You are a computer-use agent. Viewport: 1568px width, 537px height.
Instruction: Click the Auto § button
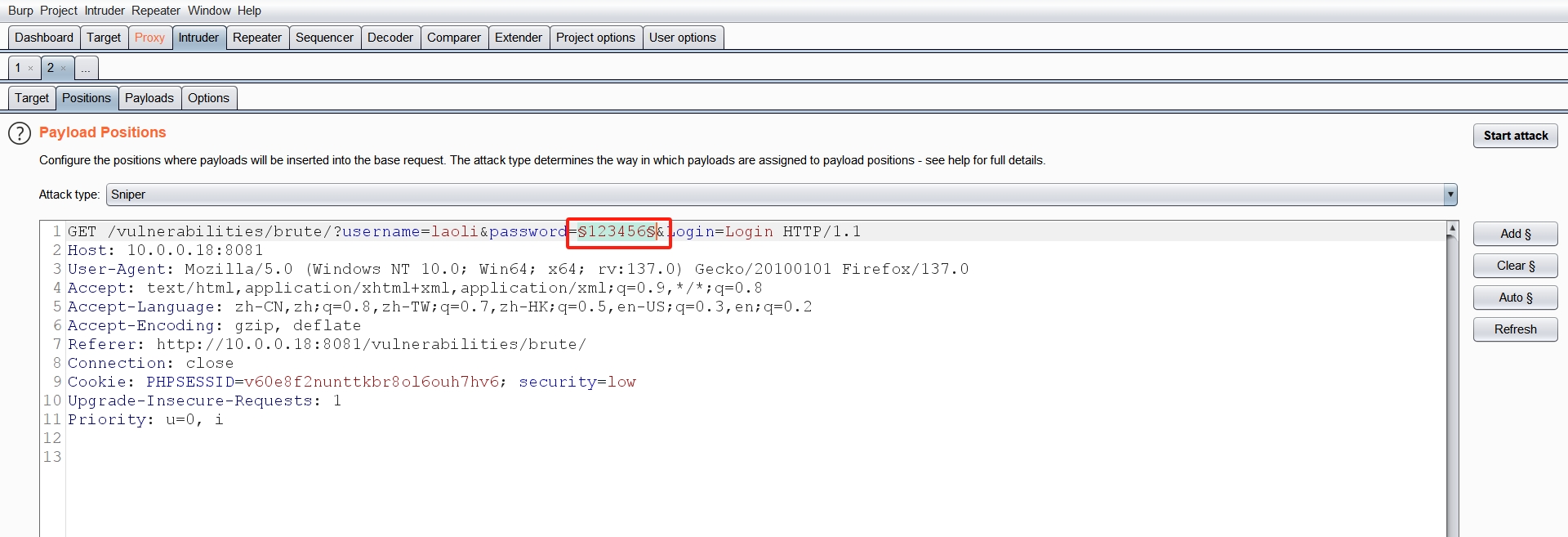[x=1516, y=298]
